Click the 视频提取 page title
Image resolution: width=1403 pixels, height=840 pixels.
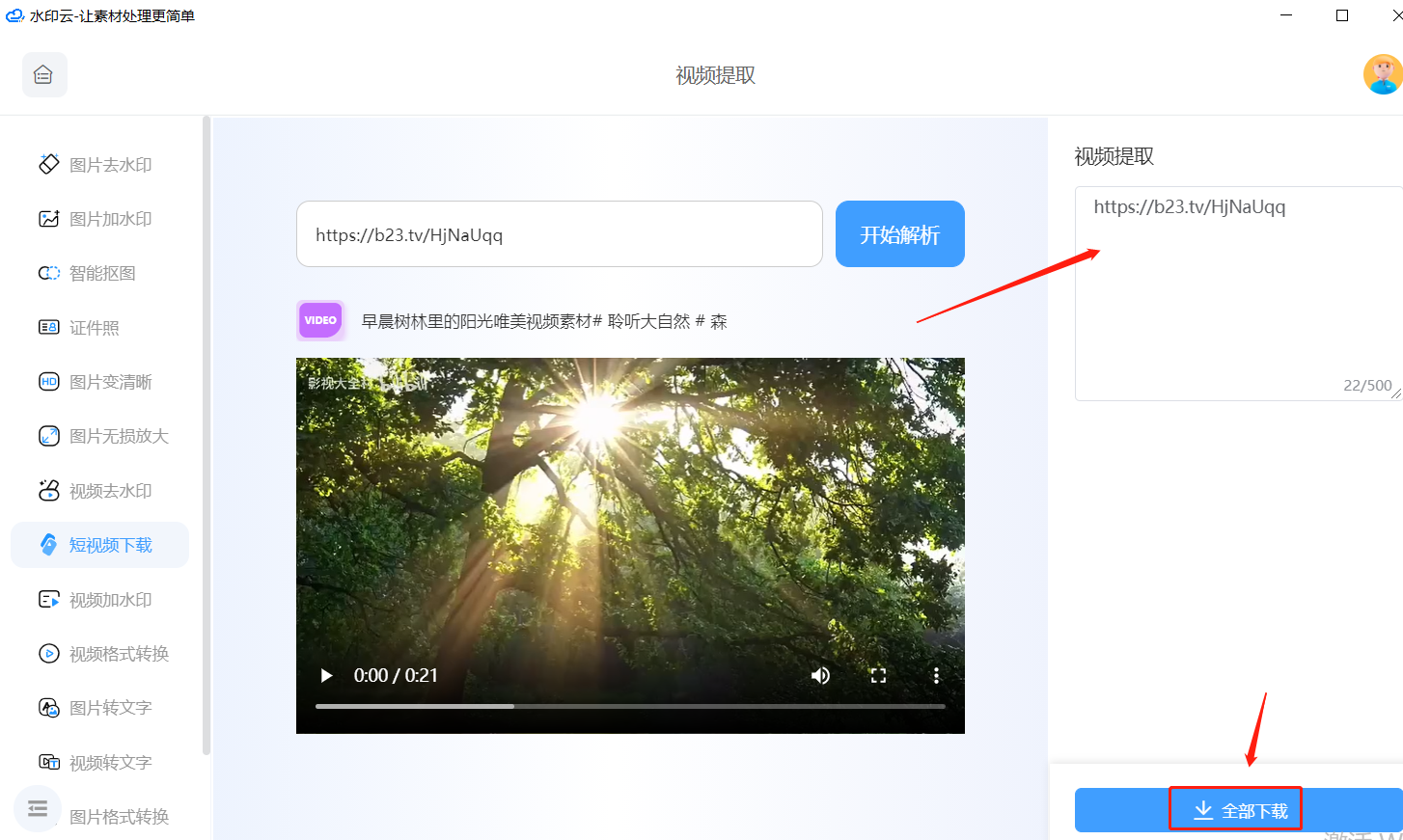[x=716, y=75]
